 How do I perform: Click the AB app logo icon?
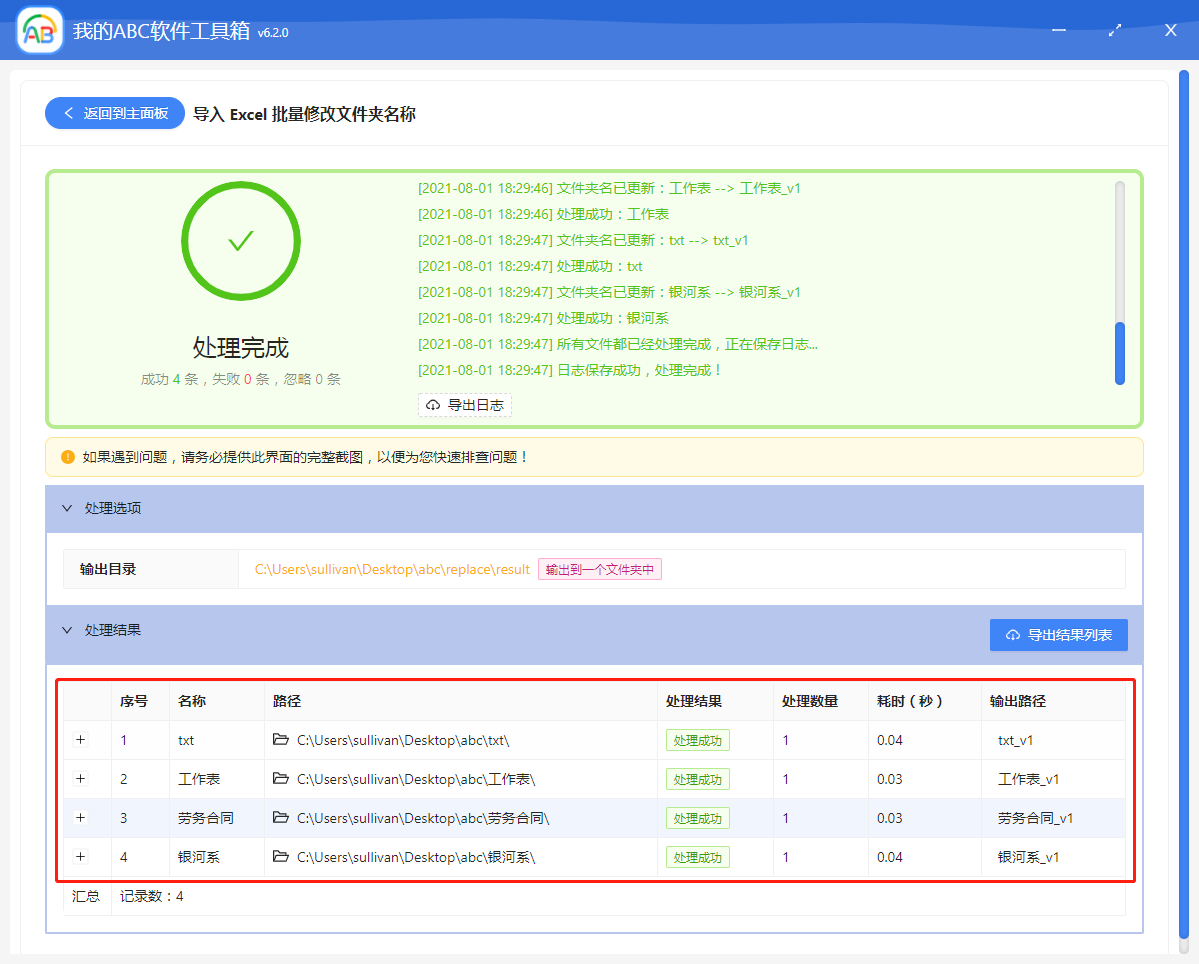pyautogui.click(x=38, y=29)
